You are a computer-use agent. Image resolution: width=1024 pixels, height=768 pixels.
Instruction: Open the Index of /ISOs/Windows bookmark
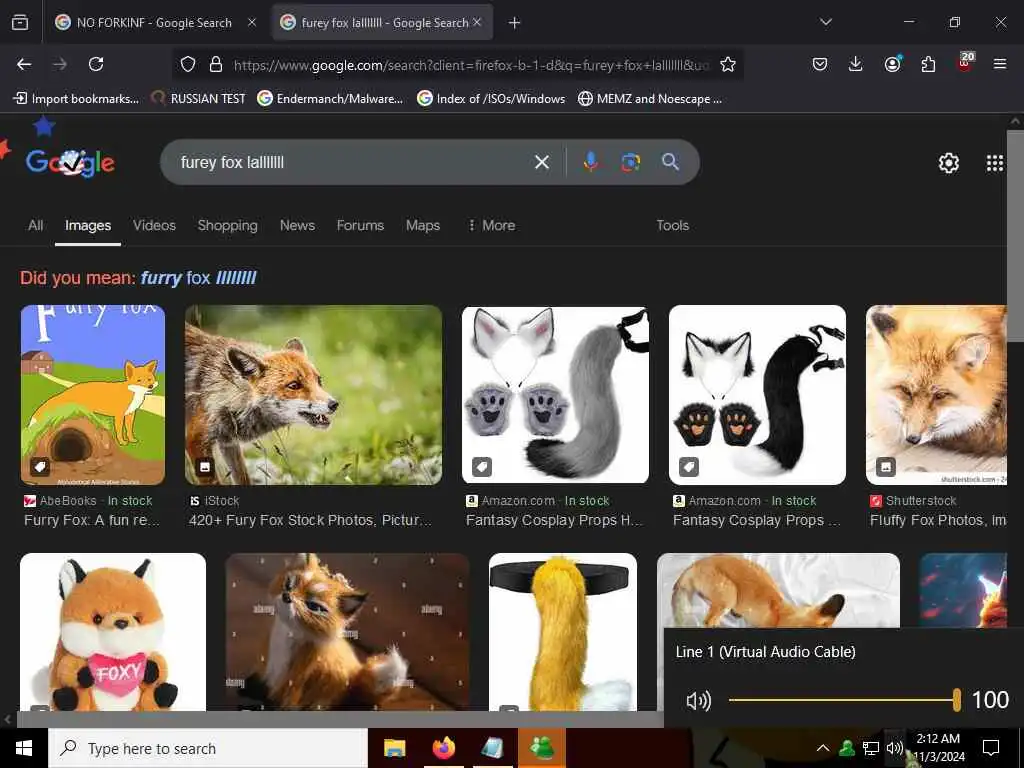tap(491, 99)
